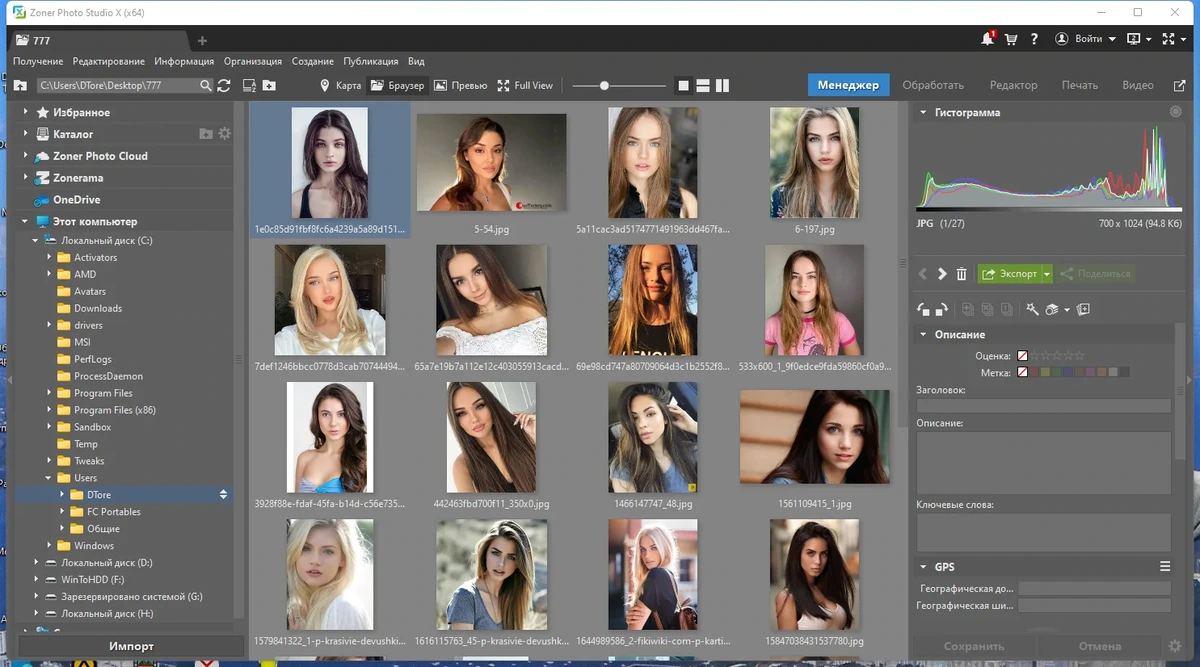Image resolution: width=1200 pixels, height=667 pixels.
Task: Open help question mark
Action: click(1034, 39)
